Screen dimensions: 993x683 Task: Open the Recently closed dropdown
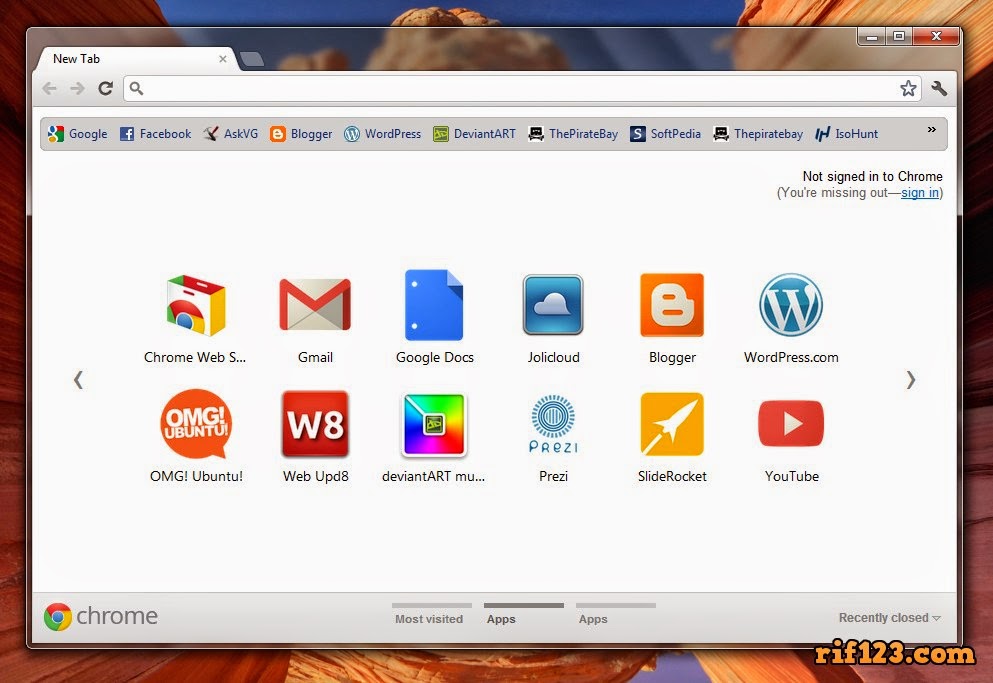coord(889,618)
